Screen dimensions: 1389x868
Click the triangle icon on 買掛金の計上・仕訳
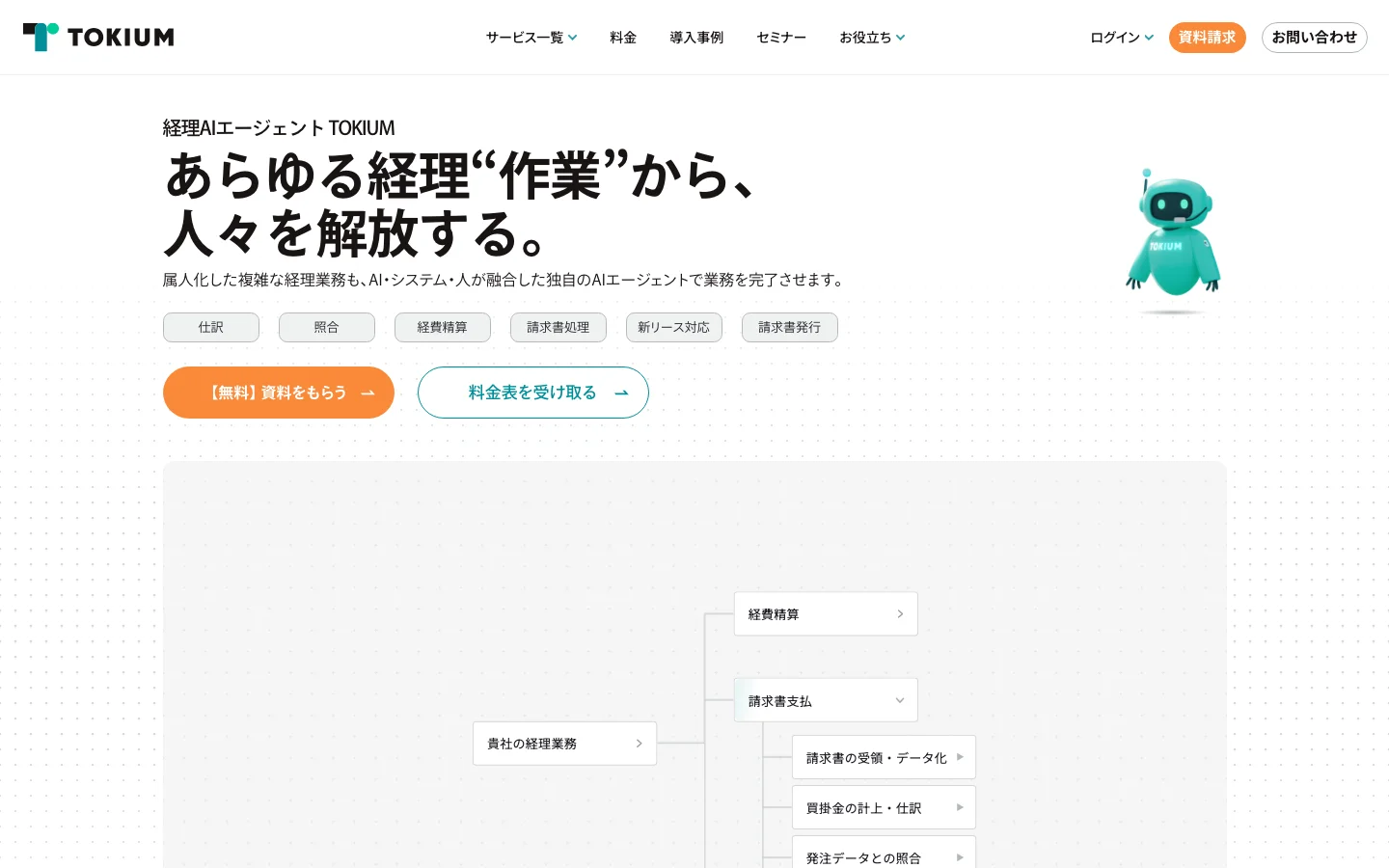pos(960,807)
